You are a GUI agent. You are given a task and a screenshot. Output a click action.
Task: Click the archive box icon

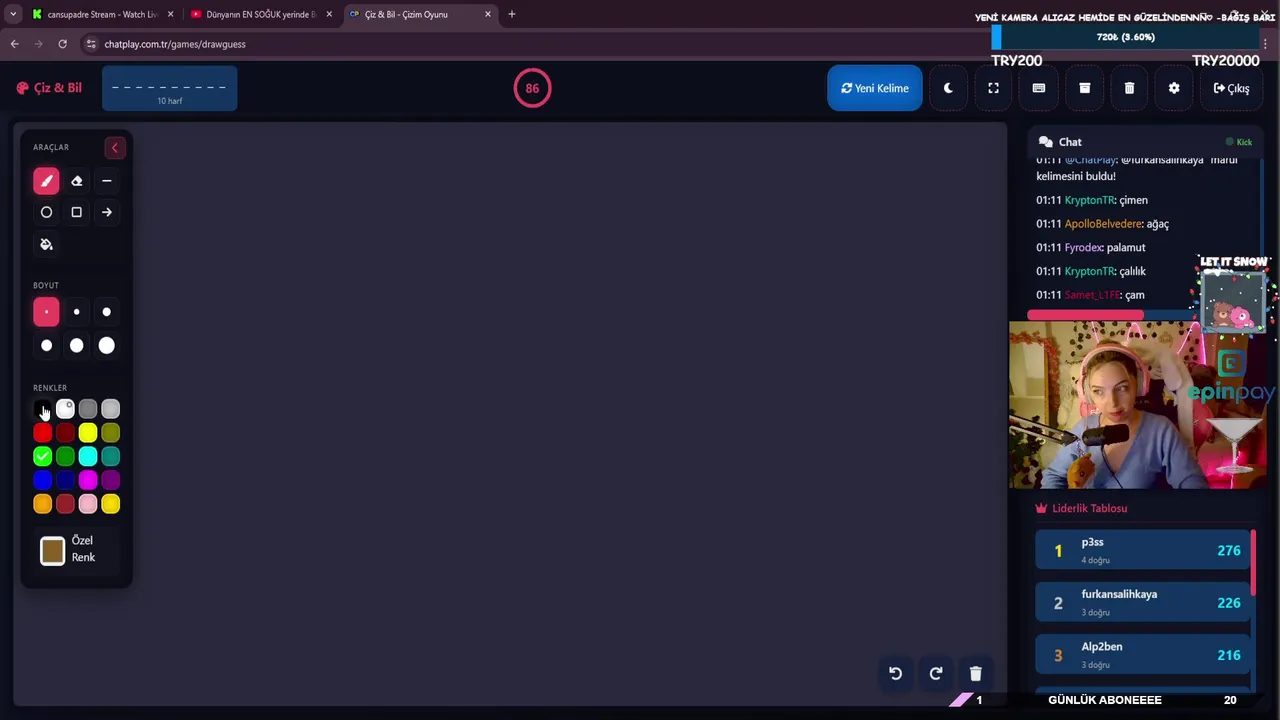tap(1084, 88)
